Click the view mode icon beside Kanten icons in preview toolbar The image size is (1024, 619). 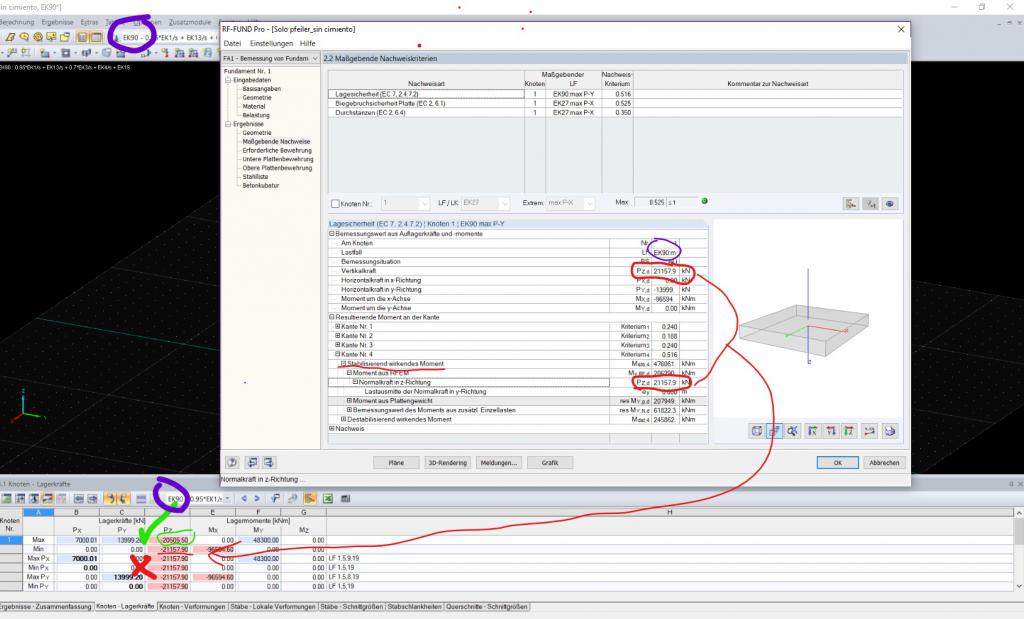tap(792, 431)
